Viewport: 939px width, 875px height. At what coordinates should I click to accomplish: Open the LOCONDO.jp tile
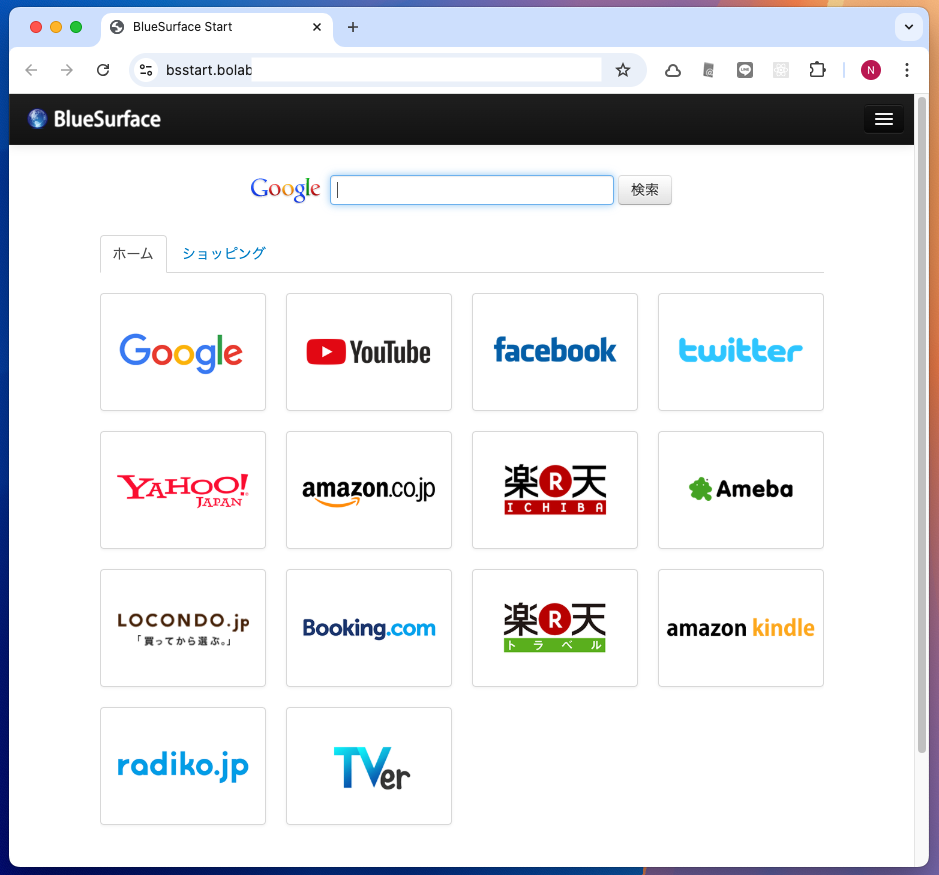pyautogui.click(x=183, y=628)
